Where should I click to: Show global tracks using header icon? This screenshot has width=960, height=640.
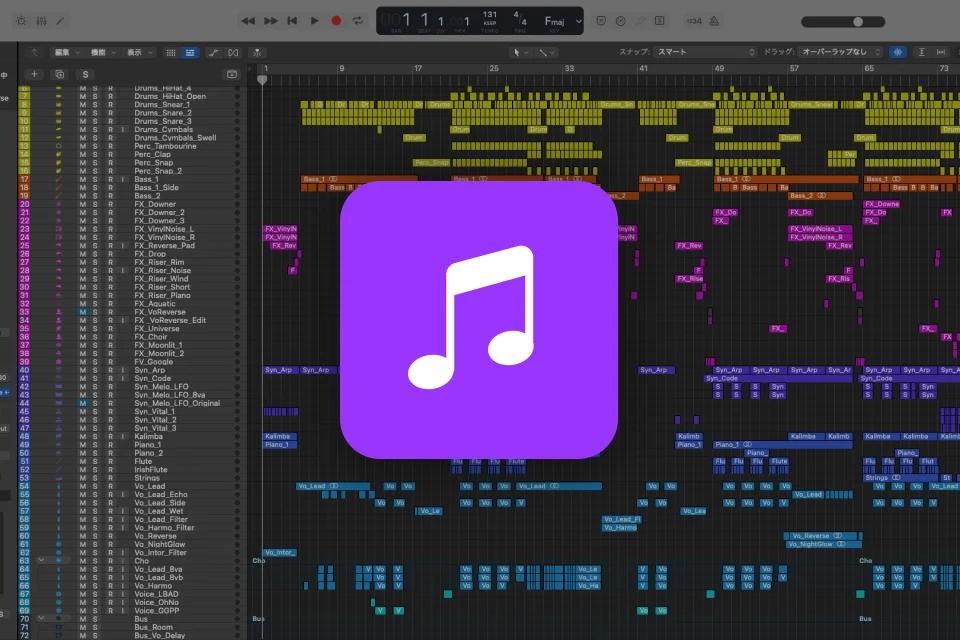pos(231,74)
